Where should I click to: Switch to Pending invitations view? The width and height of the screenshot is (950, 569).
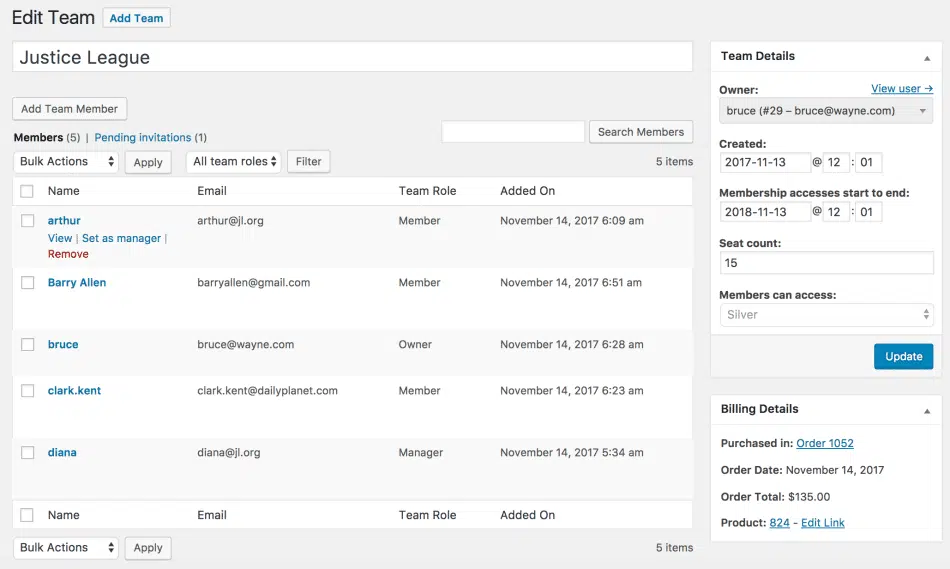coord(142,138)
